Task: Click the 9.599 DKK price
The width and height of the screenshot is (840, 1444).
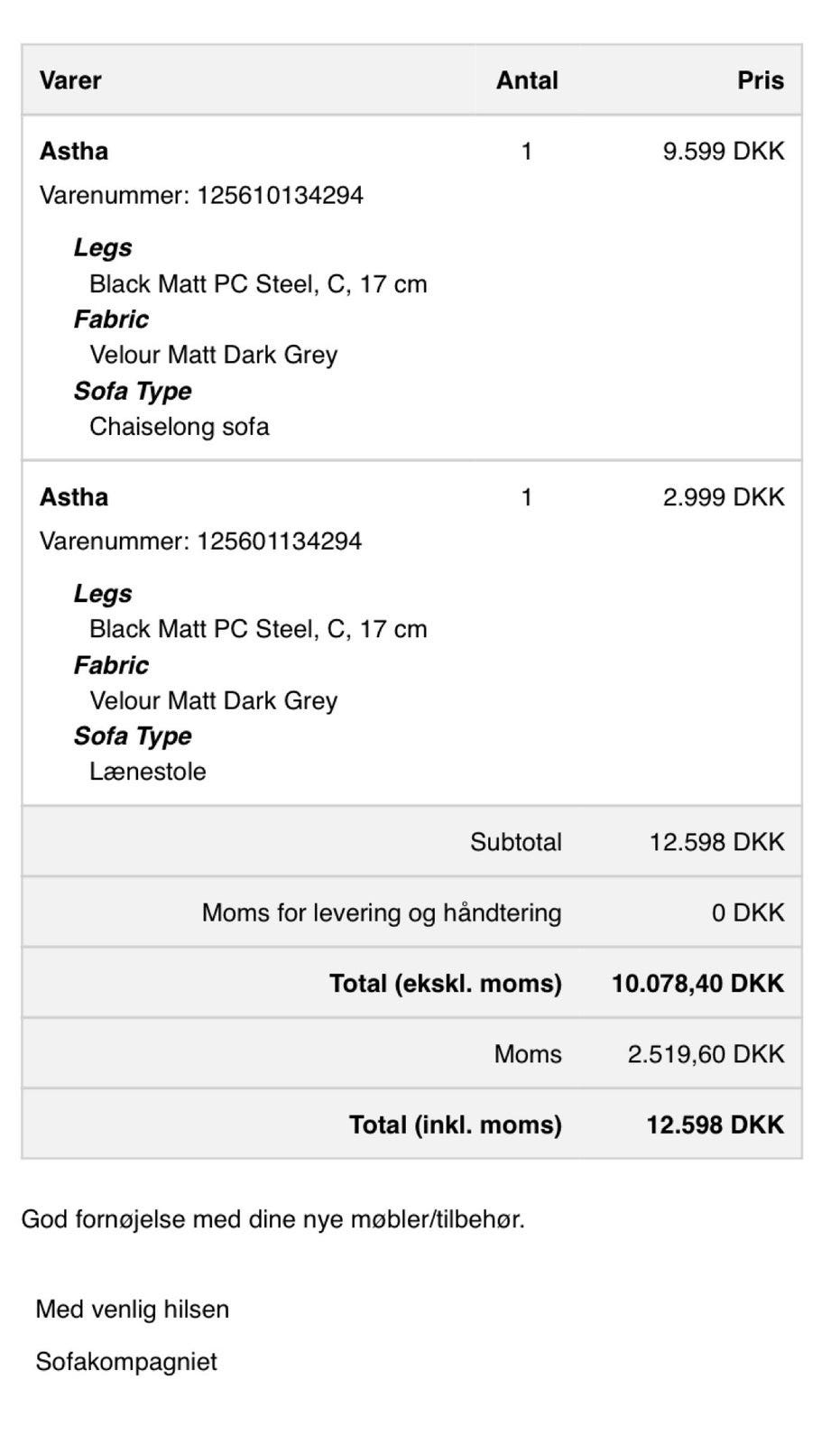Action: pos(723,151)
